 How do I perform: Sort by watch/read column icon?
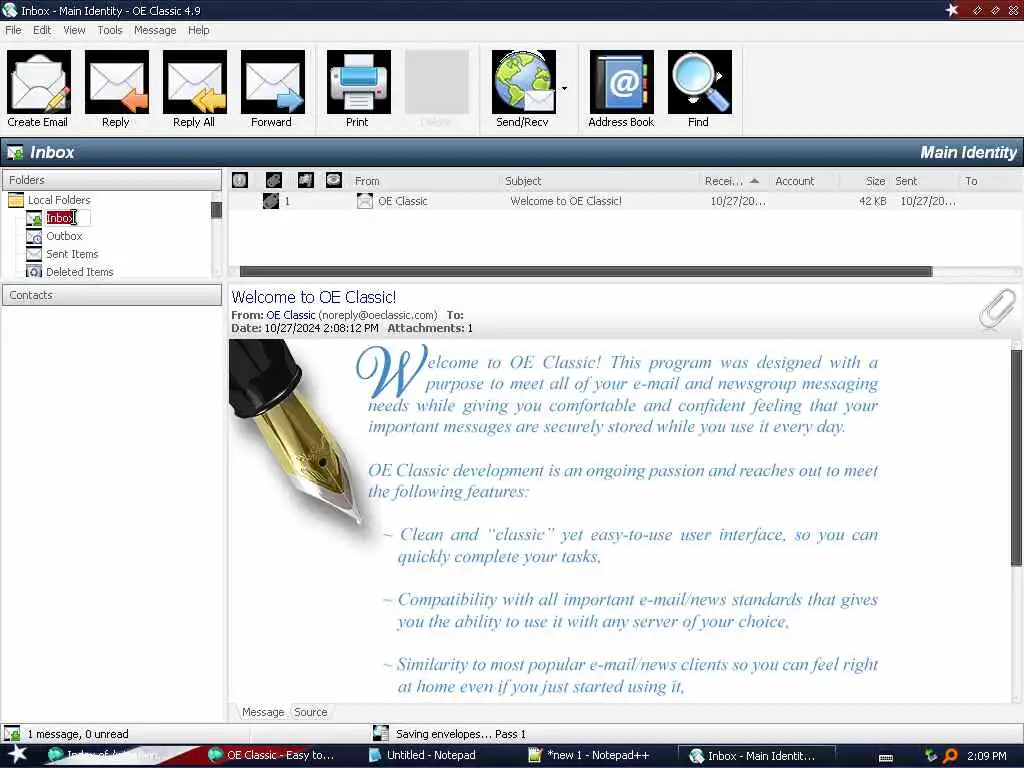pyautogui.click(x=334, y=180)
